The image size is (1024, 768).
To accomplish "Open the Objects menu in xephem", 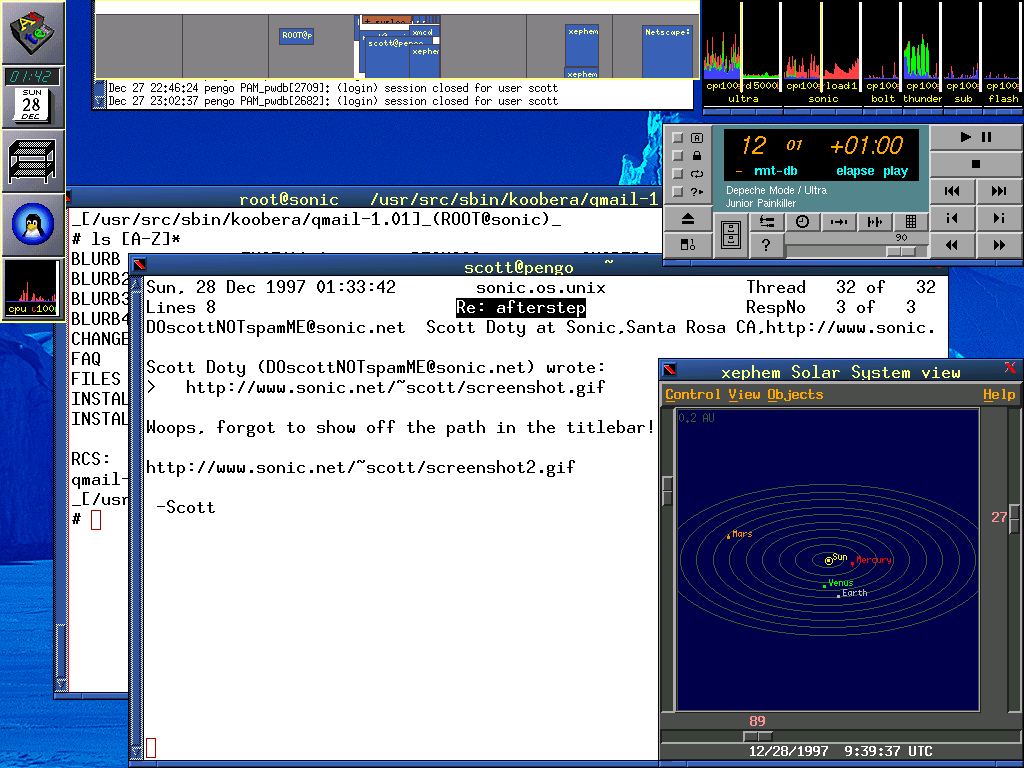I will coord(795,394).
